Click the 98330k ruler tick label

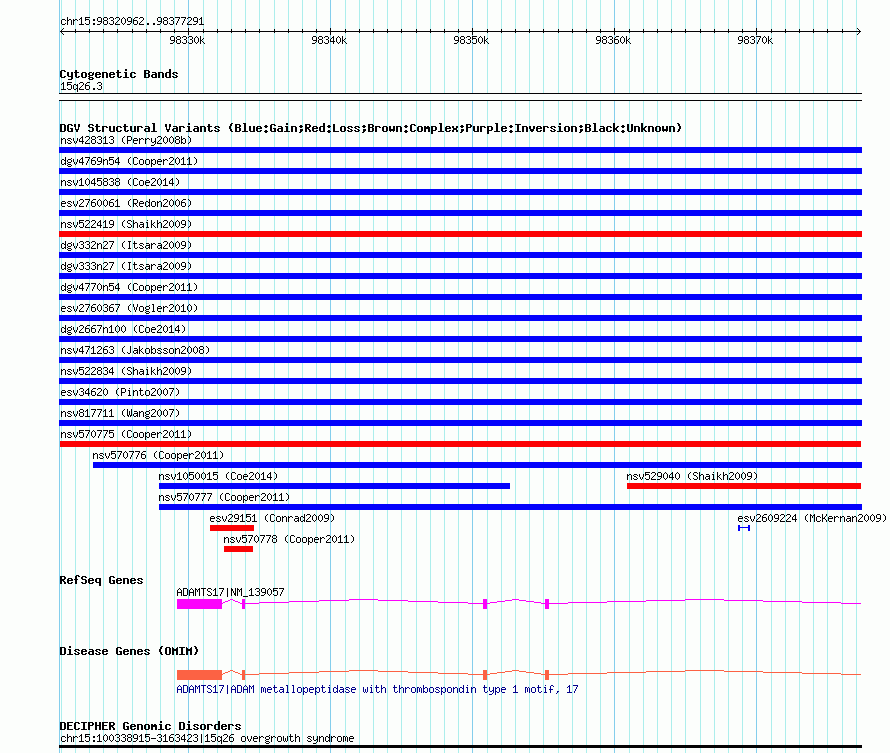187,40
